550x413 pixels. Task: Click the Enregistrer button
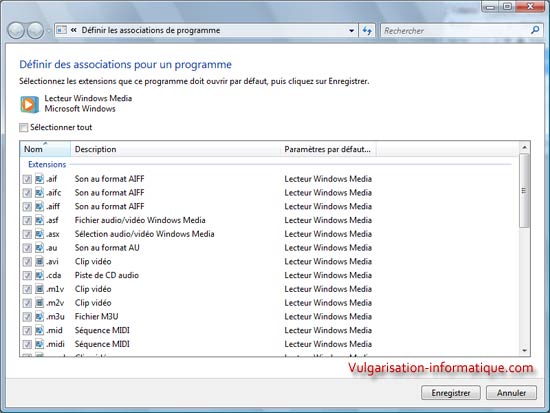451,393
